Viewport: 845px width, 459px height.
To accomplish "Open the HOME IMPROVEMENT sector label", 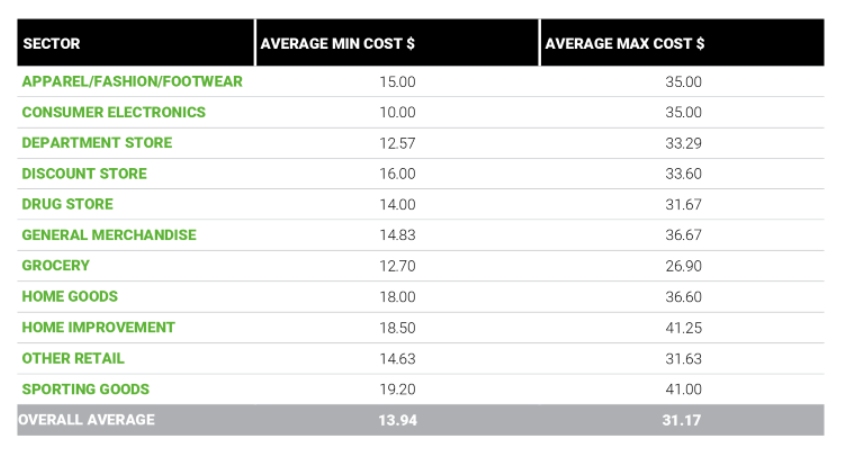I will (x=98, y=327).
